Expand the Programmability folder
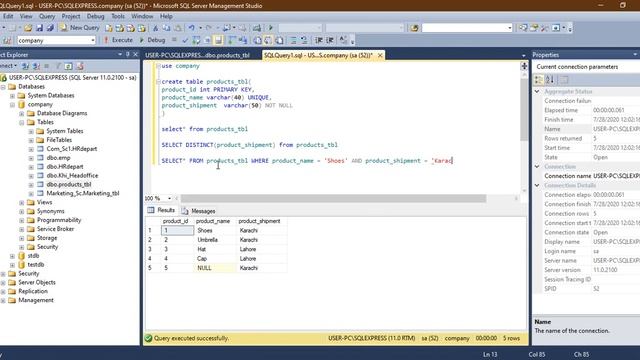This screenshot has width=640, height=360. 22,220
